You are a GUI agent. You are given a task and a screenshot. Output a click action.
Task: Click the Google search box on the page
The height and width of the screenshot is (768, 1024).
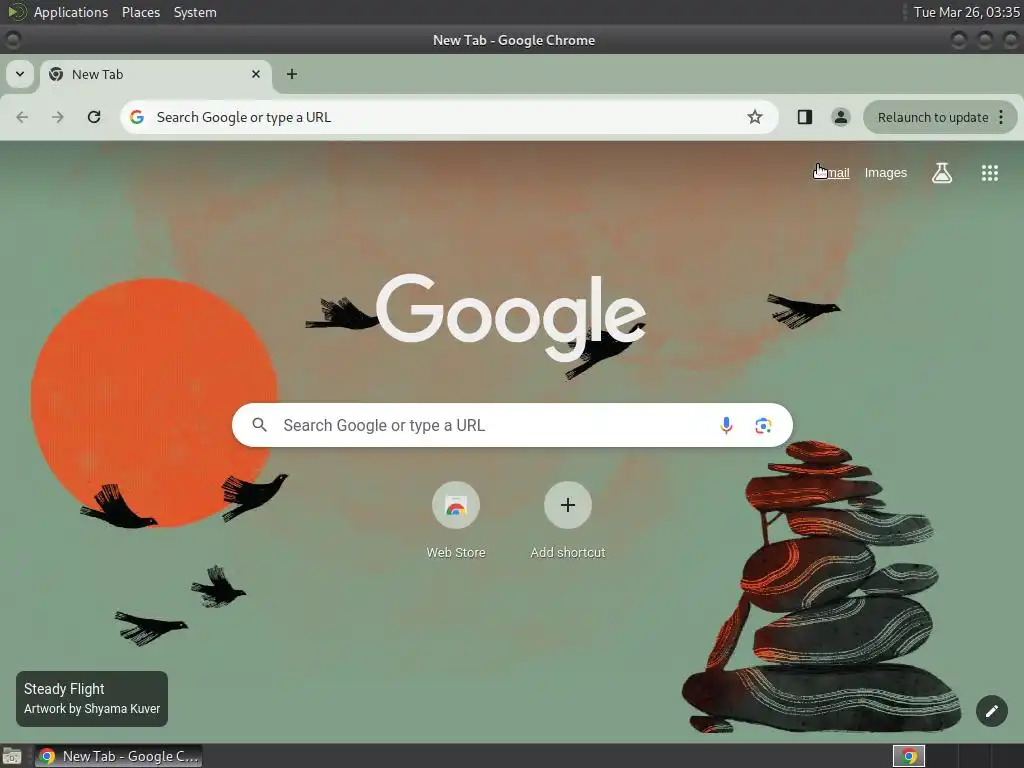click(x=512, y=425)
